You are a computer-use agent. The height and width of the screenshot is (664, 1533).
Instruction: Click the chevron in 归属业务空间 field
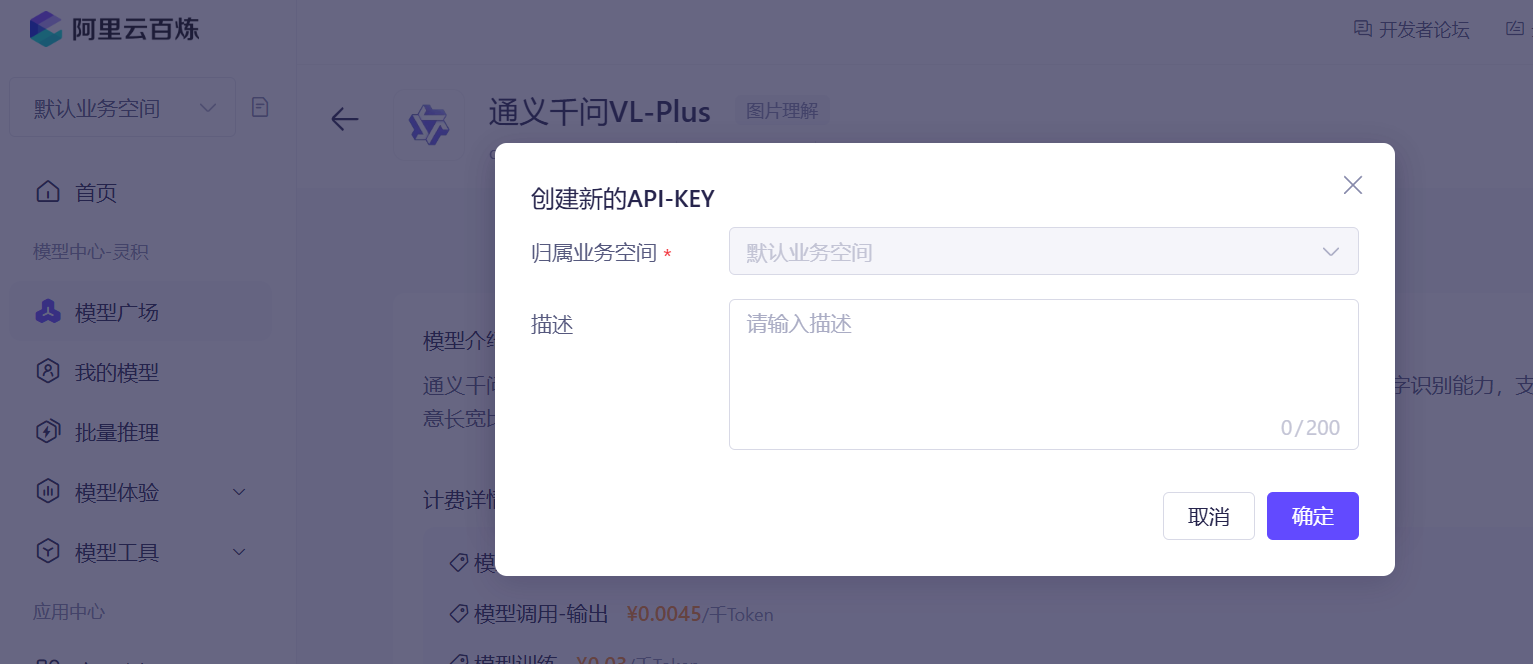pos(1331,252)
